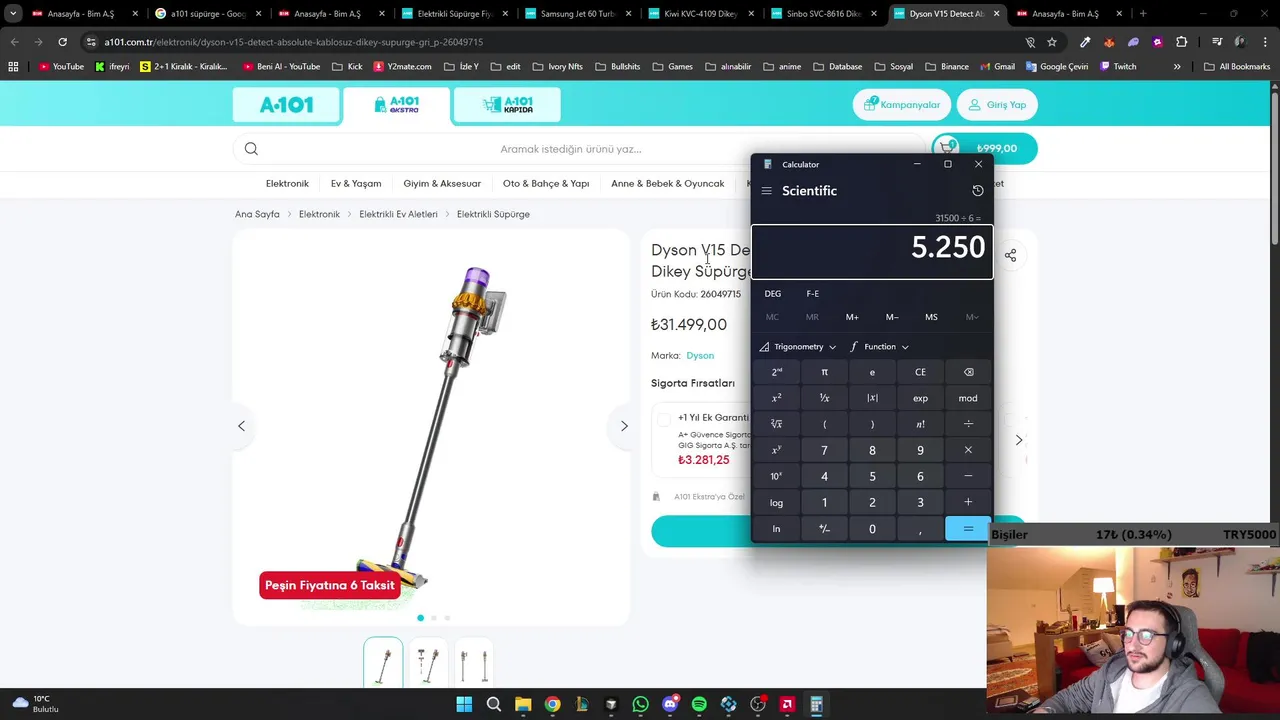Show next insurance offer with right arrow
Screen dimensions: 1280x720
(1019, 440)
